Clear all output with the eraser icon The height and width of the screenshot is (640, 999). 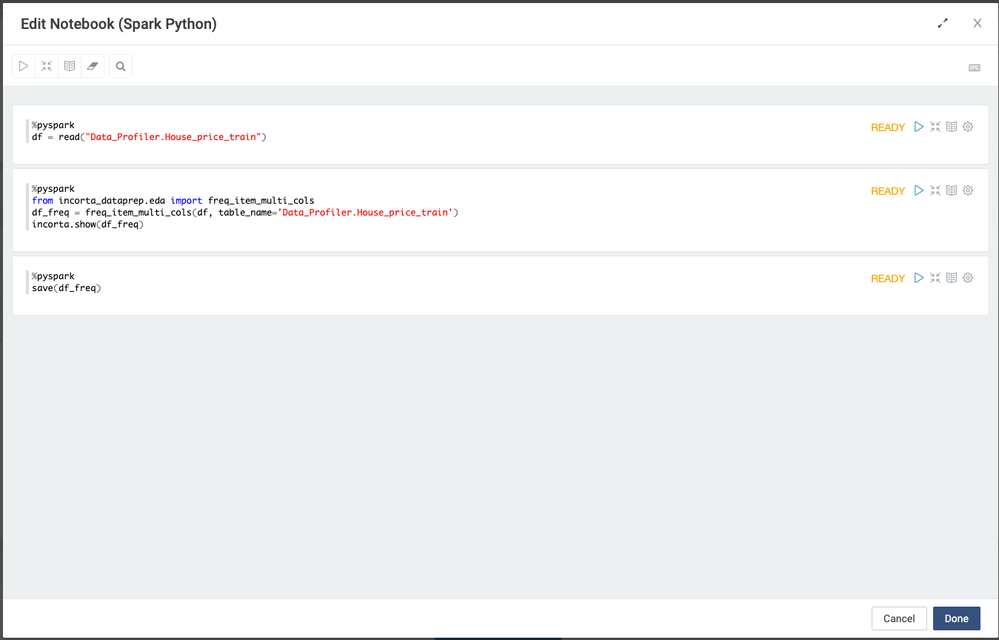click(x=92, y=66)
